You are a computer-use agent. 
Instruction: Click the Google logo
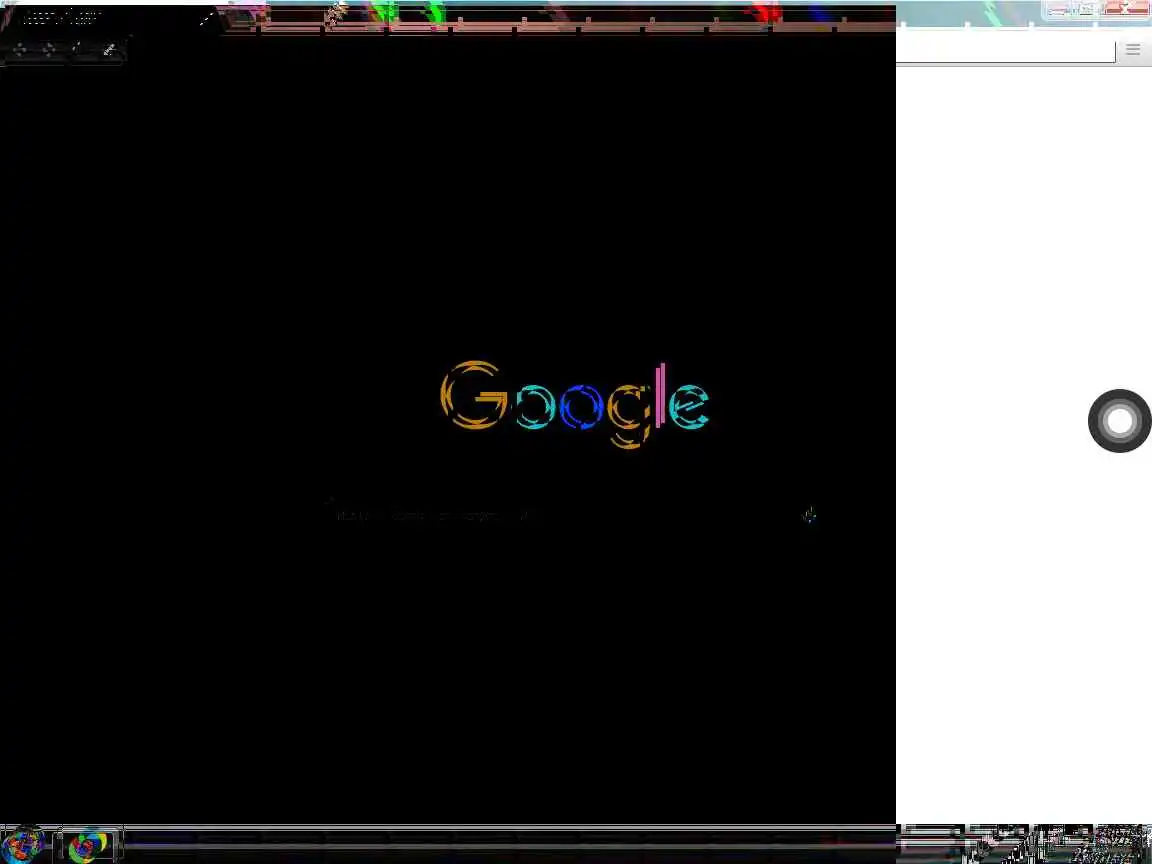(x=575, y=404)
